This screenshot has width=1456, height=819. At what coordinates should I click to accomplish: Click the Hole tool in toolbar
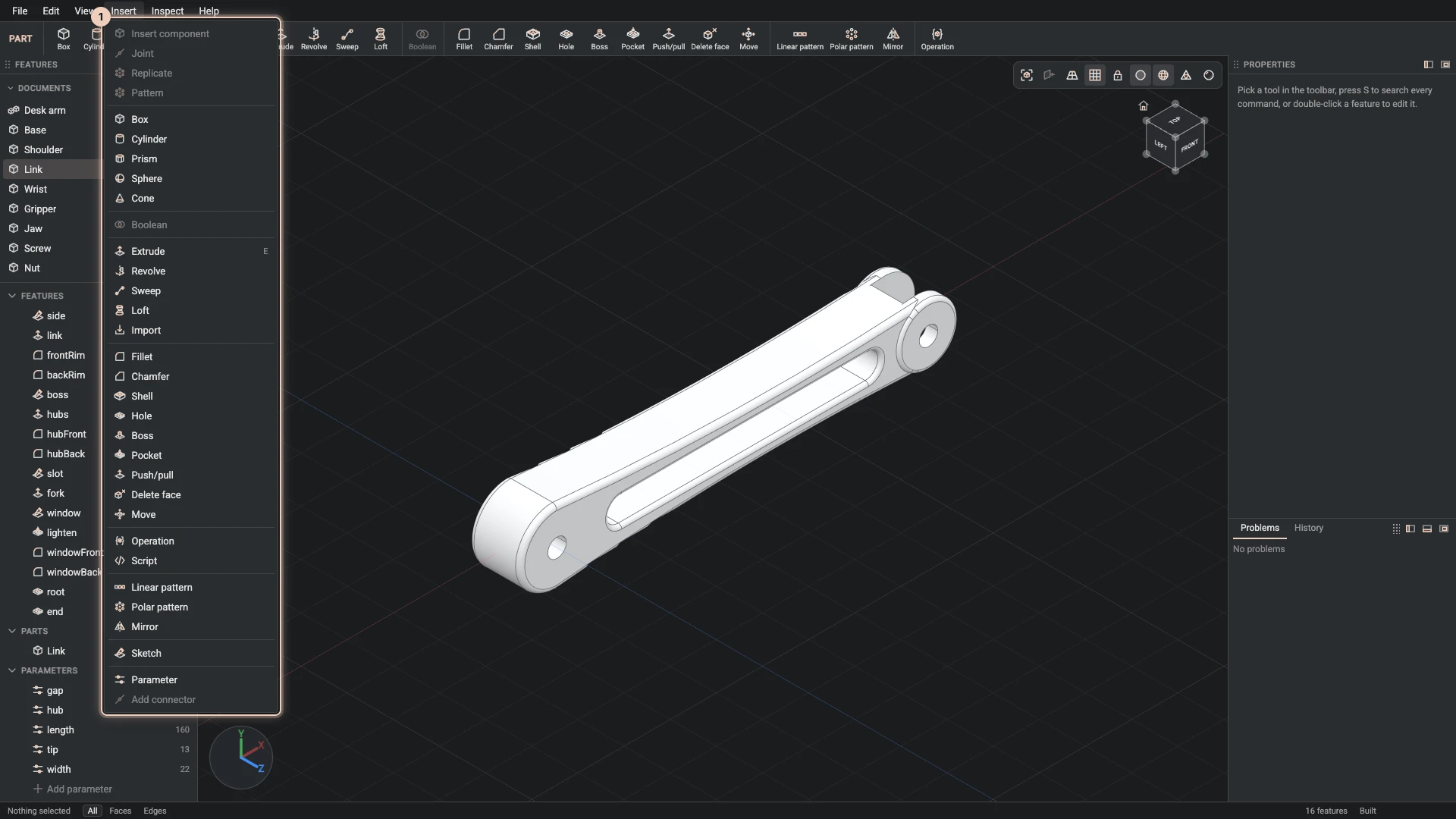pos(566,39)
